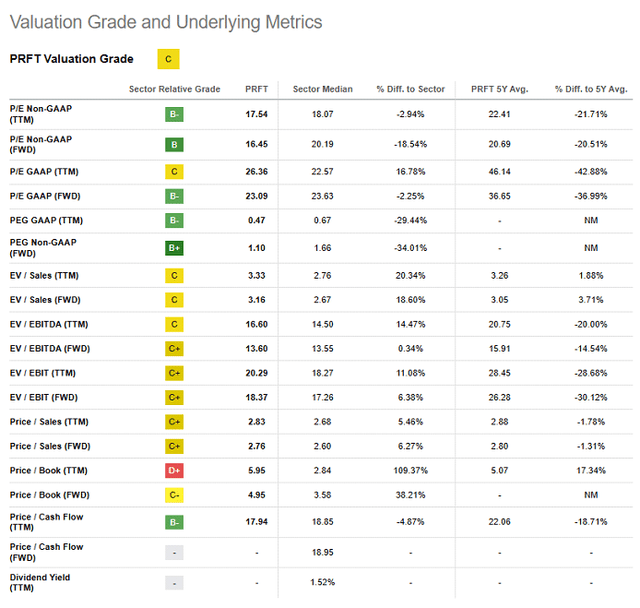The image size is (640, 608).
Task: Click the Sector Relative Grade column header
Action: coord(175,89)
